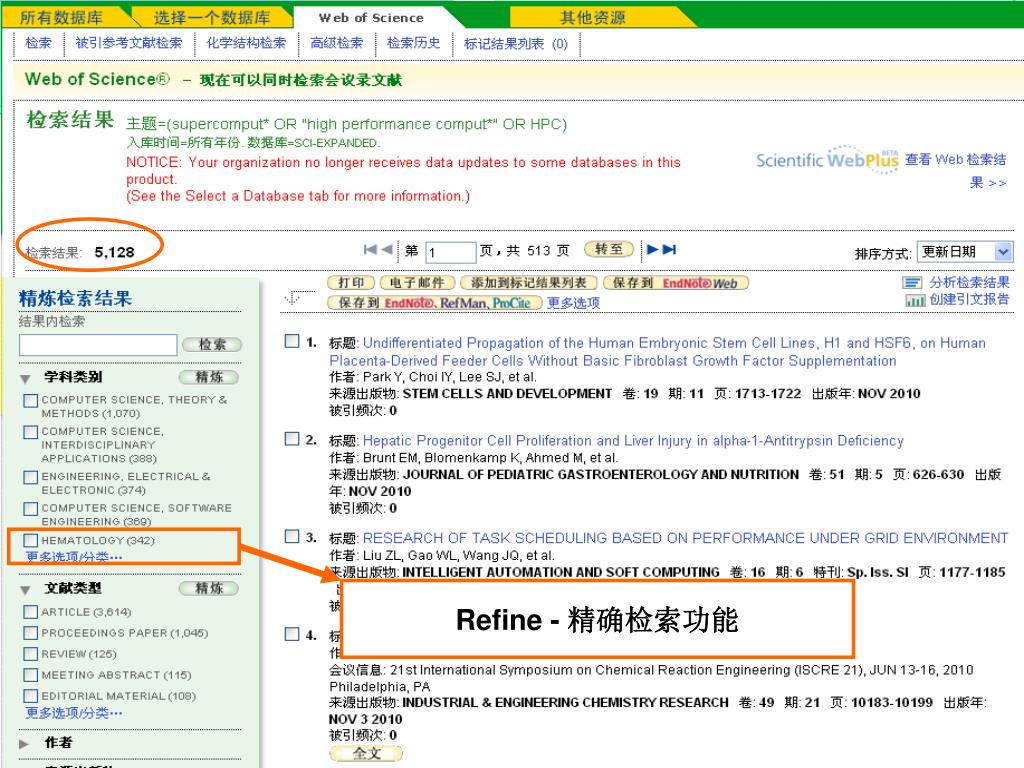Switch to 所有数据库 tab
Viewport: 1024px width, 768px height.
point(61,18)
